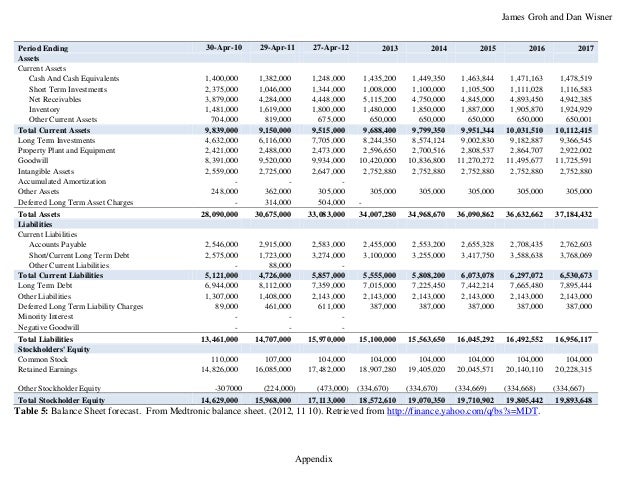
Task: Select Total Stockholder Equity value 19,893,648
Action: coord(573,400)
